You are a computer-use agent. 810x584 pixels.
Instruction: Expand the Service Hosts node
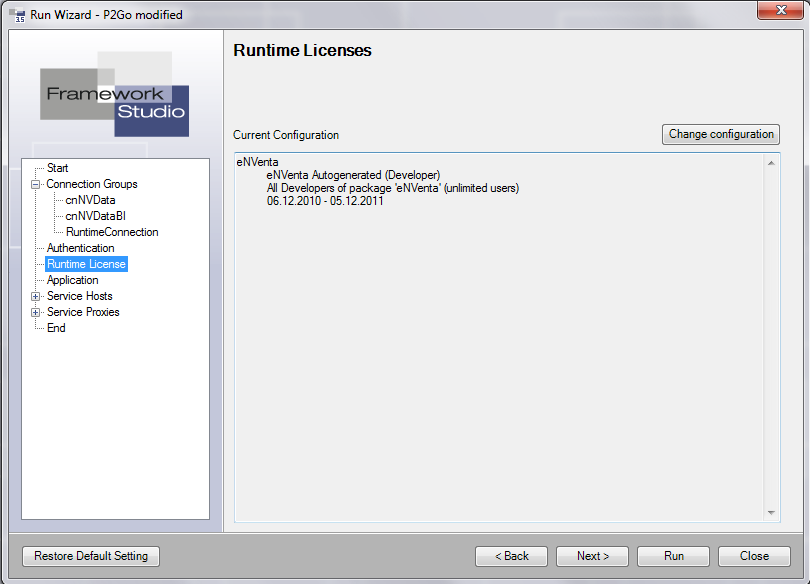pyautogui.click(x=35, y=296)
